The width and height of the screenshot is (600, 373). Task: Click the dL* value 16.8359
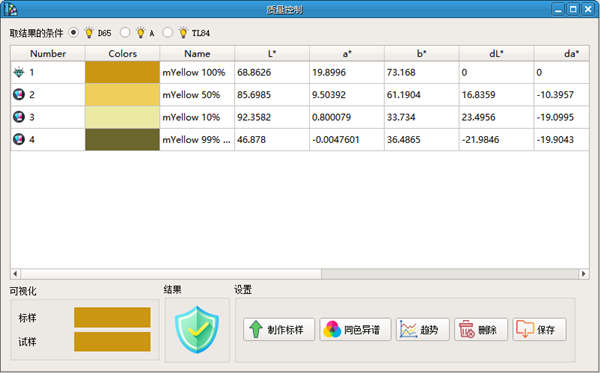tap(478, 94)
